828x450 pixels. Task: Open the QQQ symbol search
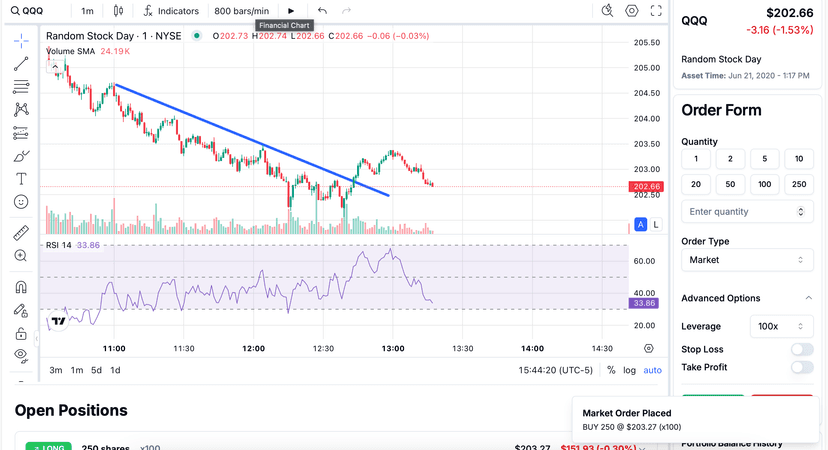(27, 11)
